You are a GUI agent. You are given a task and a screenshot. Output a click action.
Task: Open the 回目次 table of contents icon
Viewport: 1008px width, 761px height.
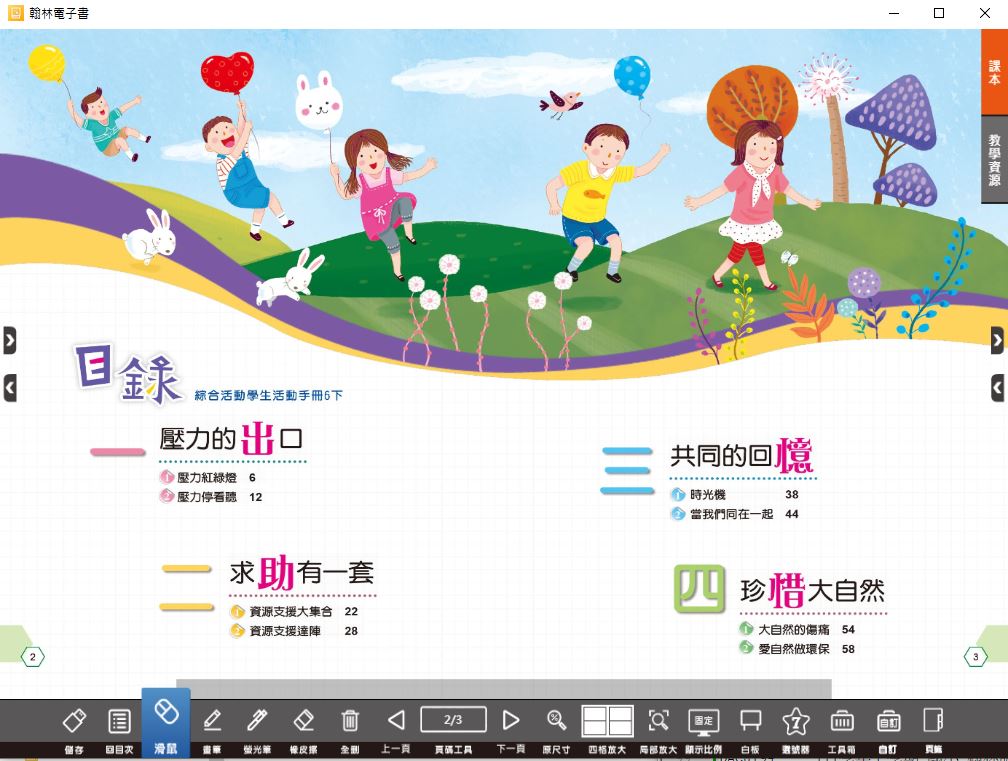coord(119,721)
